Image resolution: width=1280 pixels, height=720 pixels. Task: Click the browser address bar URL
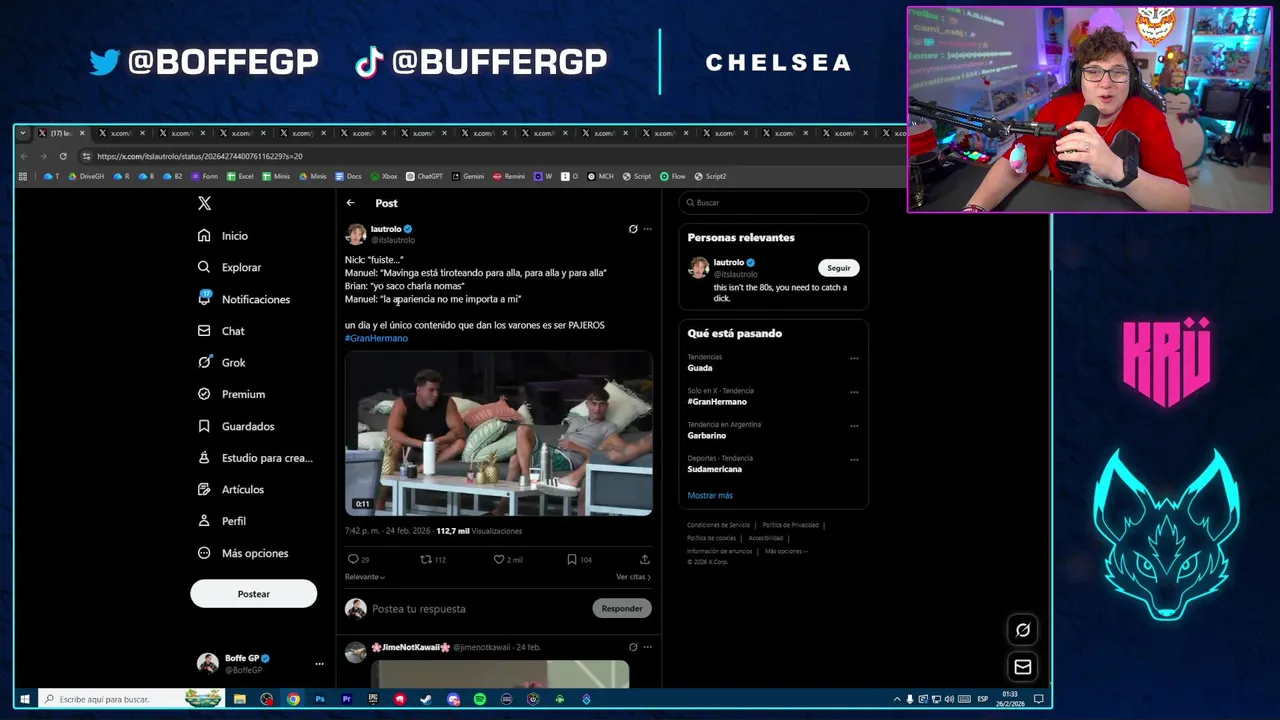[x=199, y=156]
